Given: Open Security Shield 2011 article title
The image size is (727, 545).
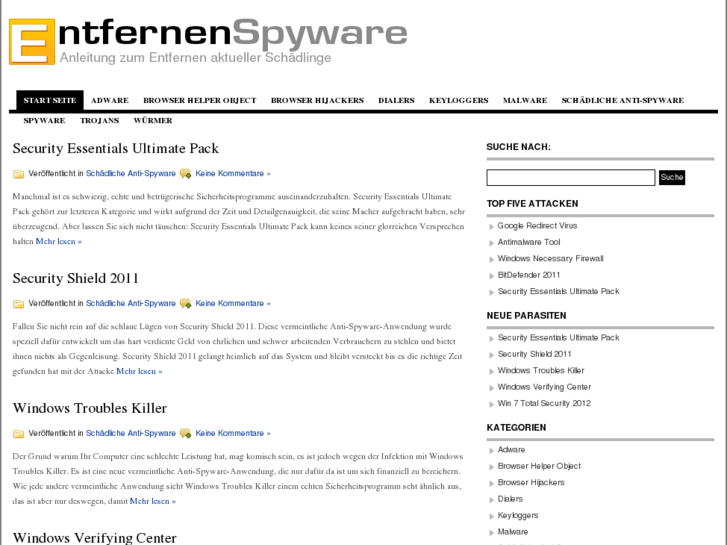Looking at the screenshot, I should (x=76, y=278).
